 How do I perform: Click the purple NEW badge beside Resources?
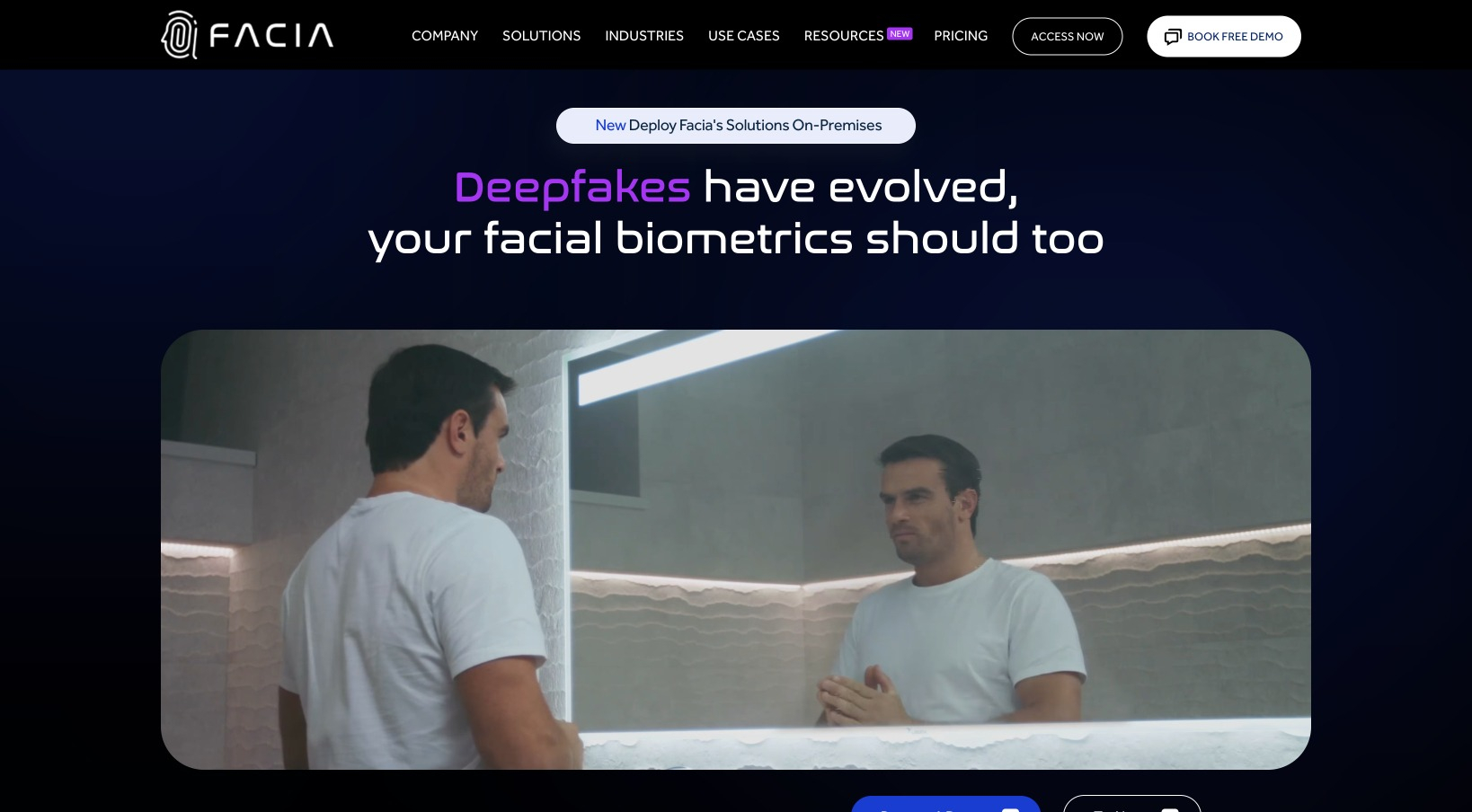pos(900,33)
